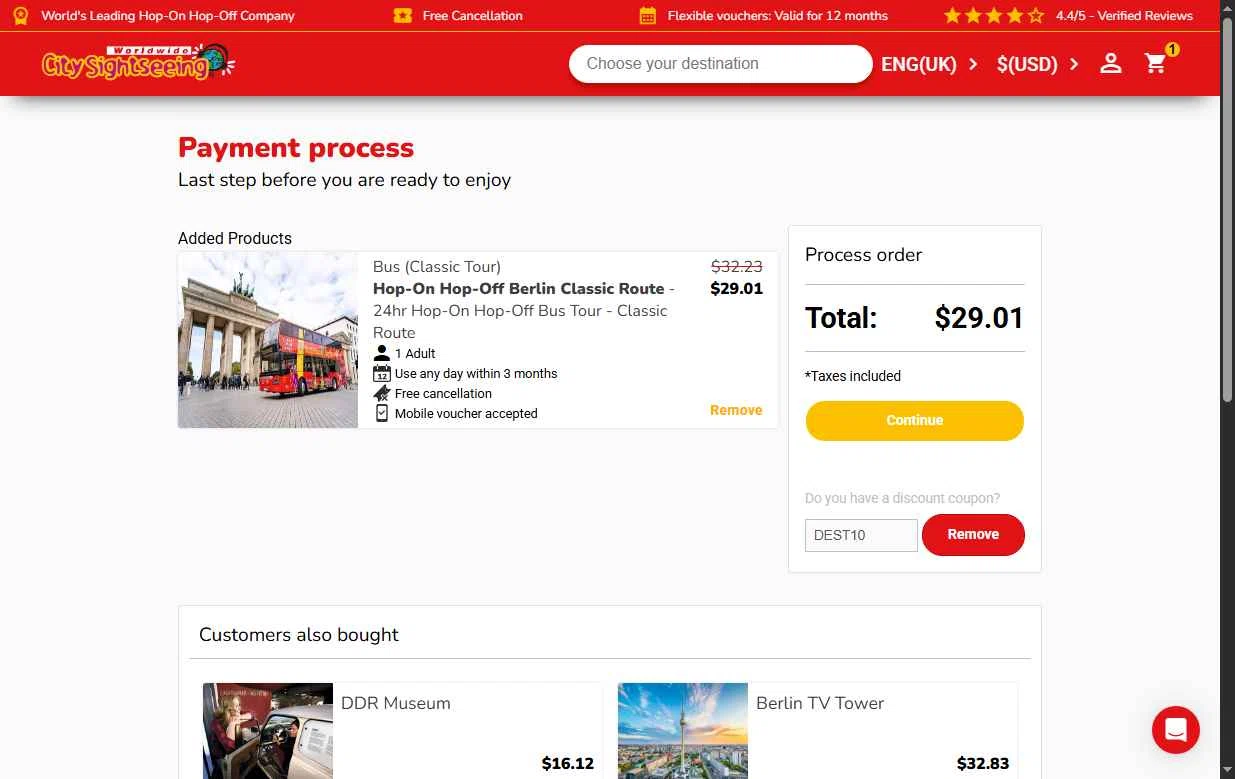Image resolution: width=1235 pixels, height=779 pixels.
Task: Click the $29.01 total amount
Action: 979,318
